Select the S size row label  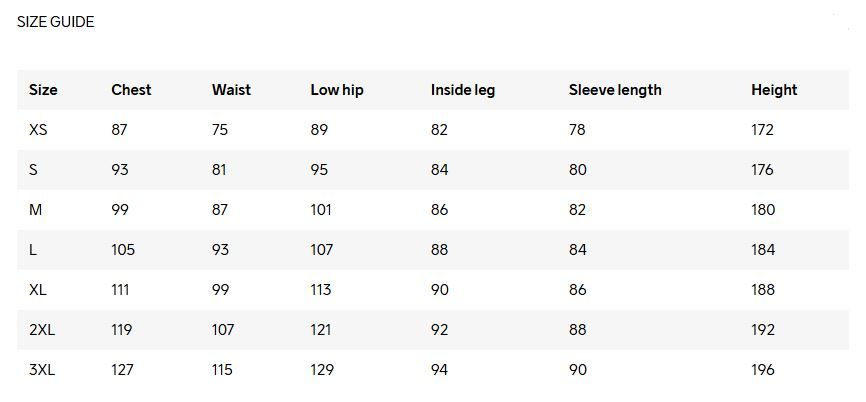point(33,170)
